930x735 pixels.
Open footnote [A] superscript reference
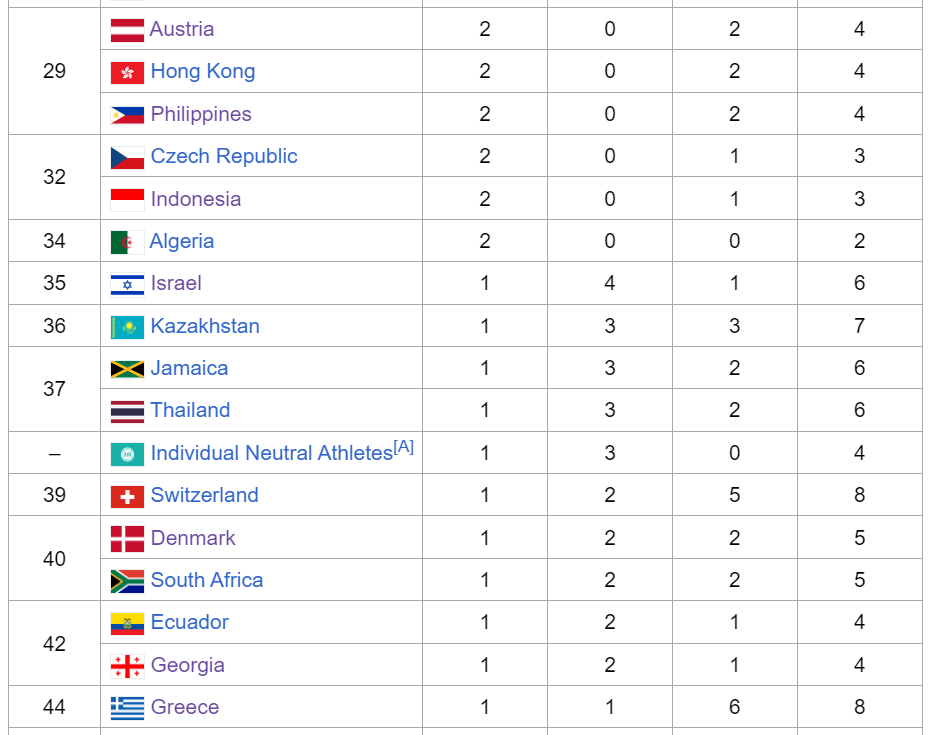[404, 447]
